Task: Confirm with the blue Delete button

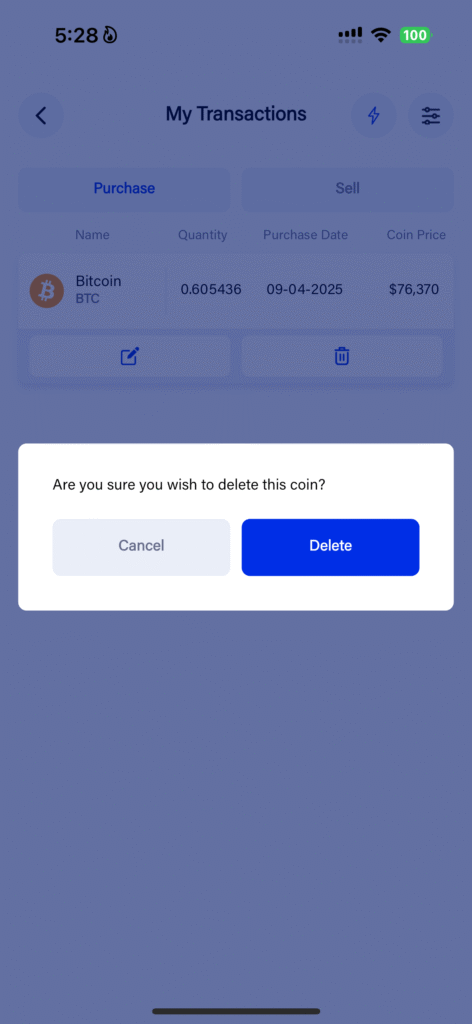Action: 330,547
